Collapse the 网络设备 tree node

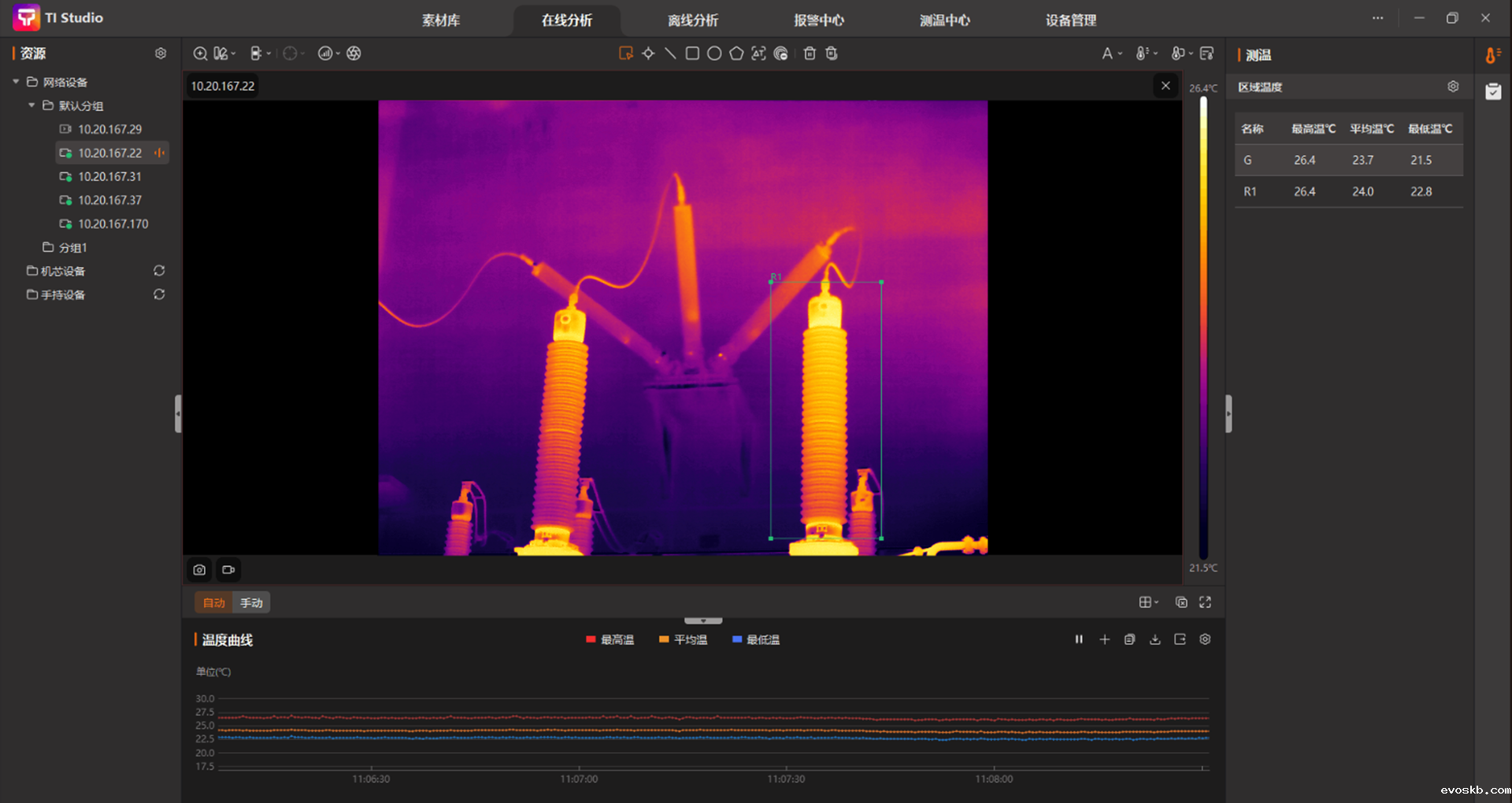click(x=16, y=82)
